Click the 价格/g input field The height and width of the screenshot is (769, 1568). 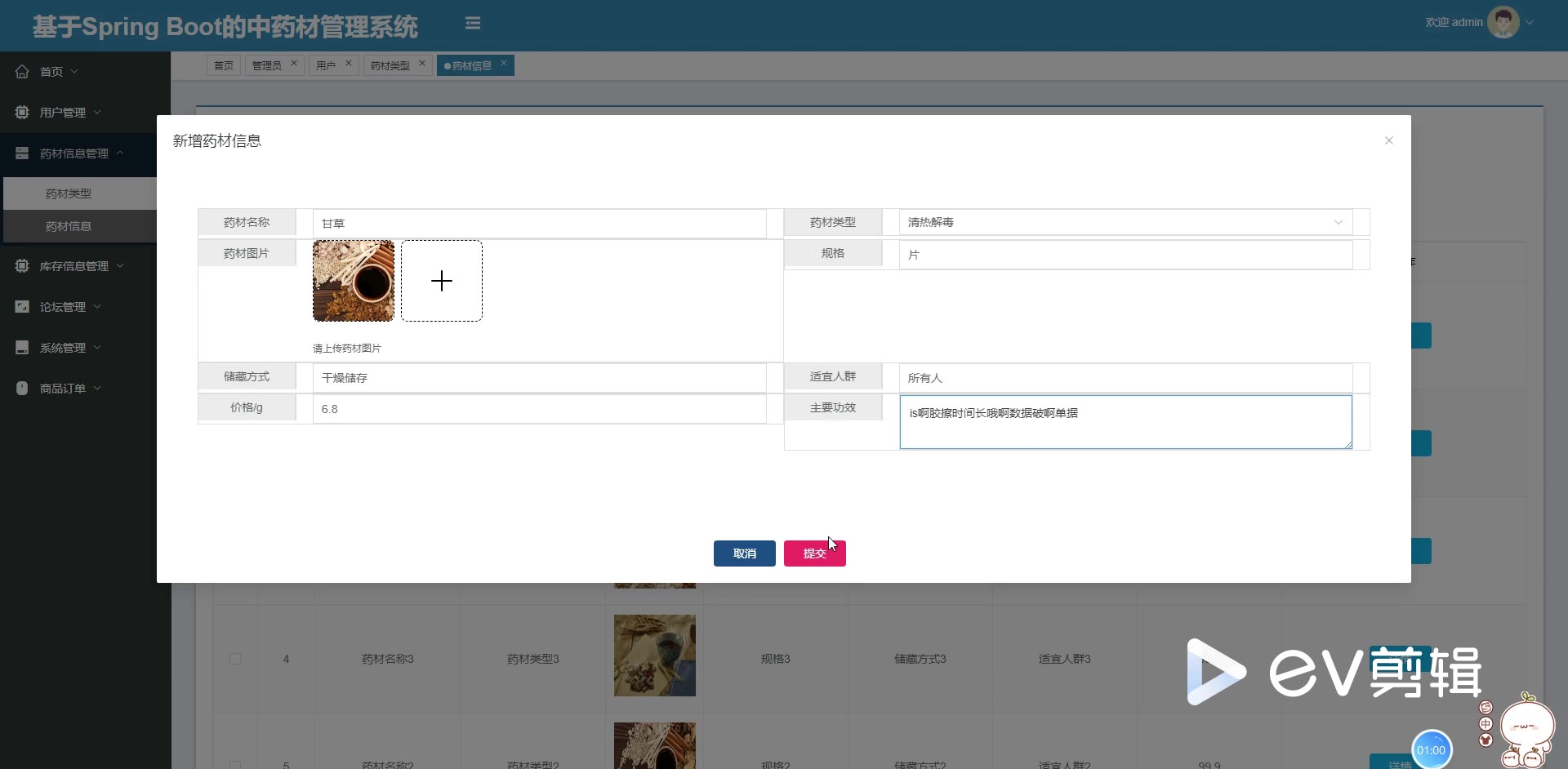coord(539,409)
